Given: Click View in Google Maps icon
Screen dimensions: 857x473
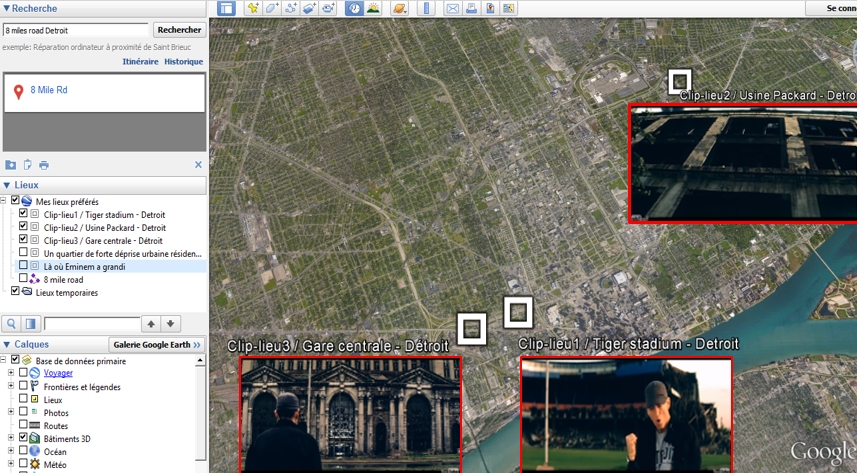Looking at the screenshot, I should [x=509, y=8].
